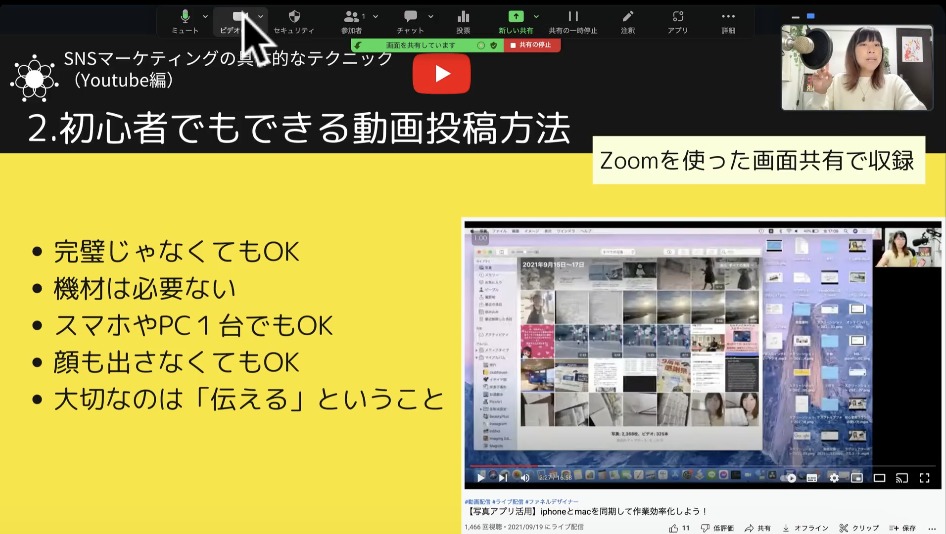The width and height of the screenshot is (946, 534).
Task: Click heading 2.初心者でもできる動画投稿方法
Action: pos(299,128)
